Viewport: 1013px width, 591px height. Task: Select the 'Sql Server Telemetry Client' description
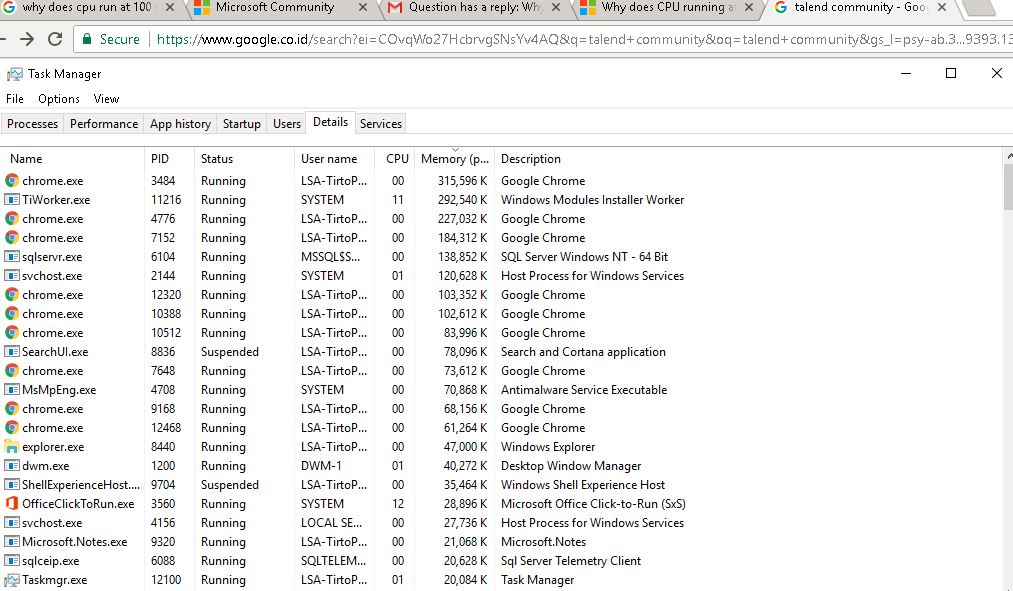(x=571, y=561)
